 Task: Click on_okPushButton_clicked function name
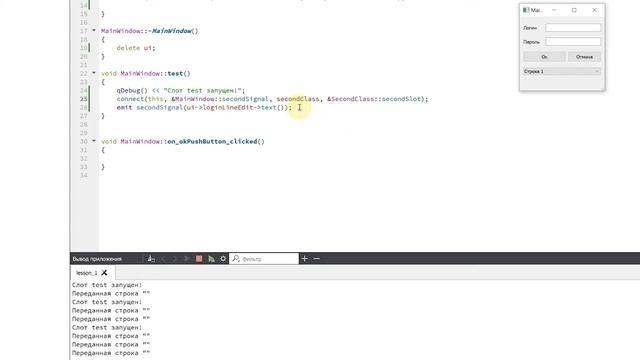(212, 141)
